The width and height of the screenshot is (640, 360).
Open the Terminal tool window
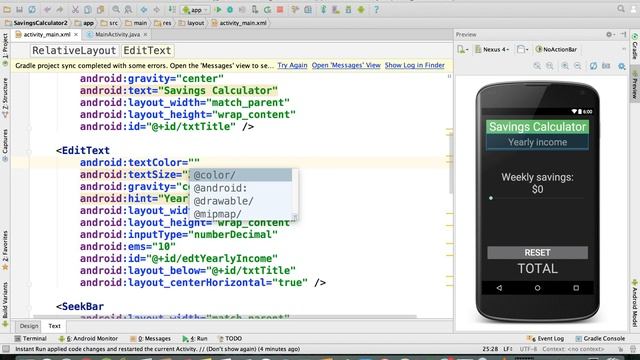click(31, 339)
